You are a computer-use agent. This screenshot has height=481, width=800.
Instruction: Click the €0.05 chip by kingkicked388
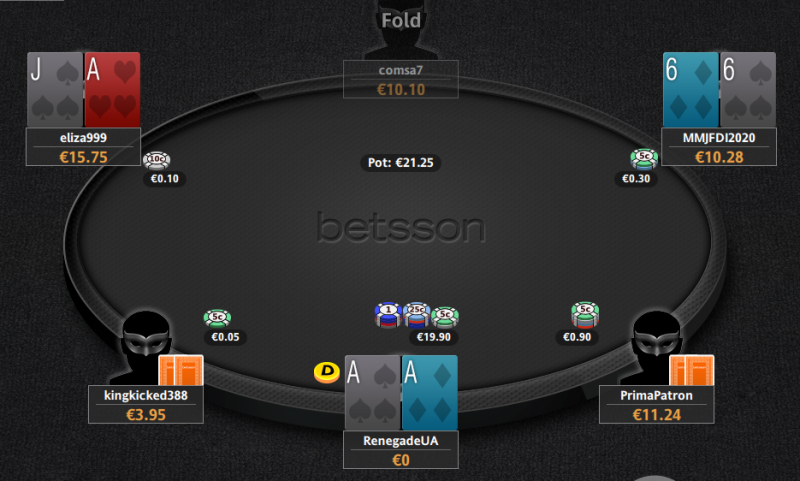(x=217, y=318)
